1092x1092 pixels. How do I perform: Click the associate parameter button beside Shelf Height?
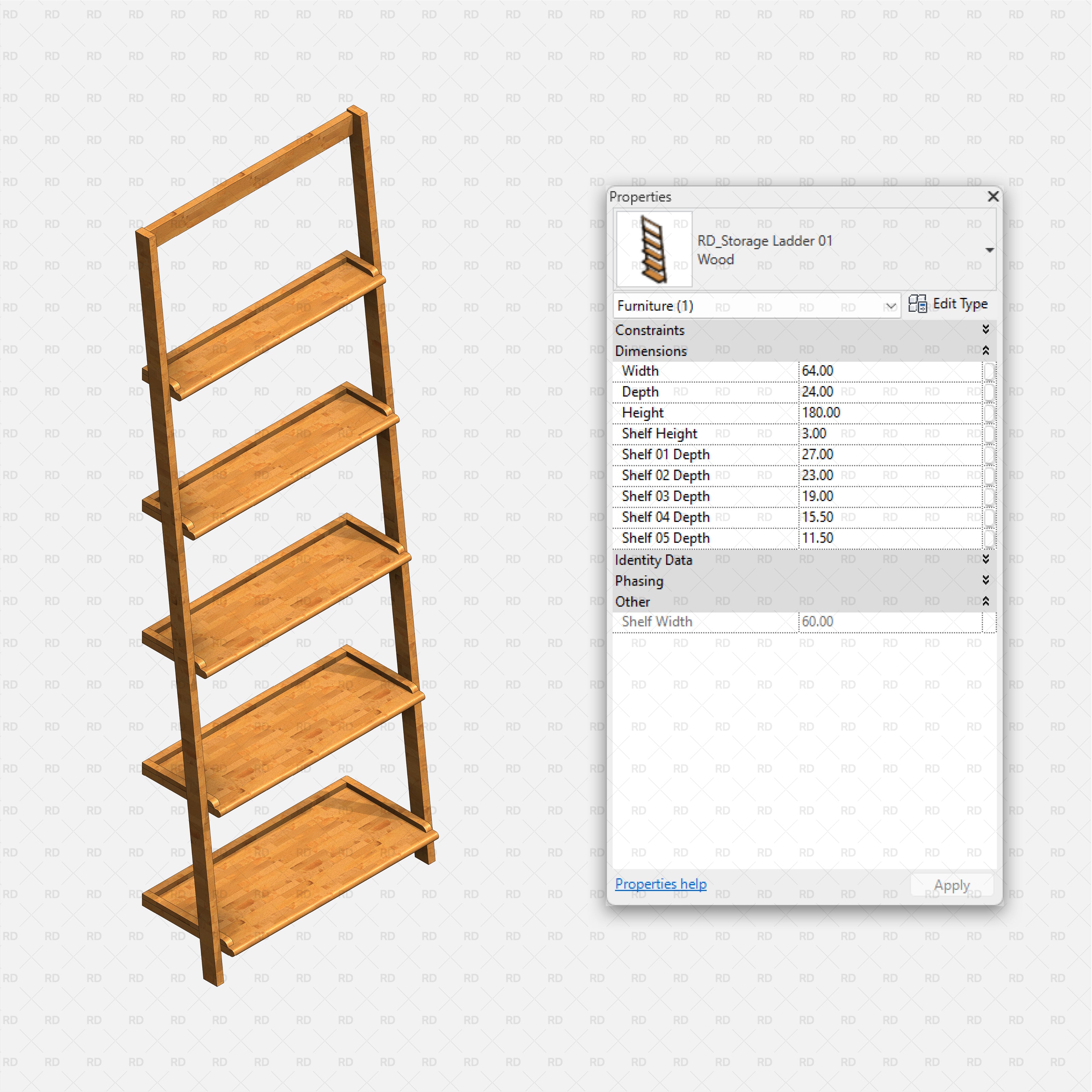click(989, 433)
